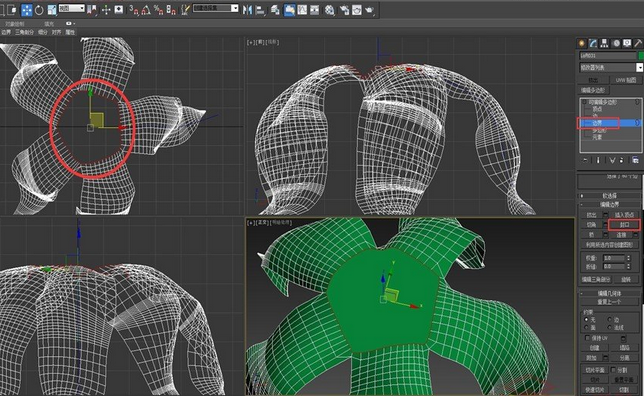Open the Render Setup icon
644x396 pixels.
click(x=344, y=10)
